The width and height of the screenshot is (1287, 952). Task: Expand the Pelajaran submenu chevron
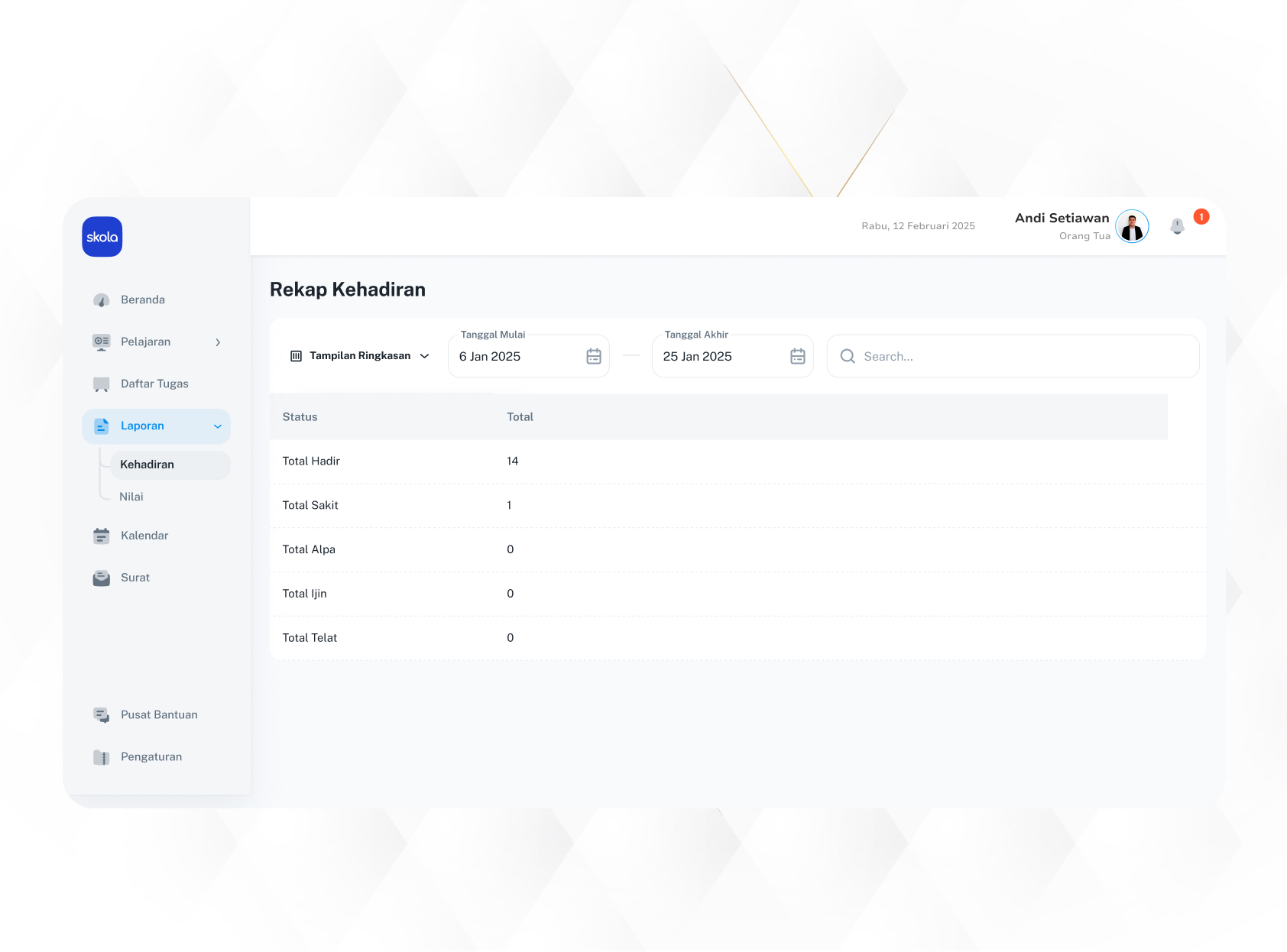[x=218, y=342]
